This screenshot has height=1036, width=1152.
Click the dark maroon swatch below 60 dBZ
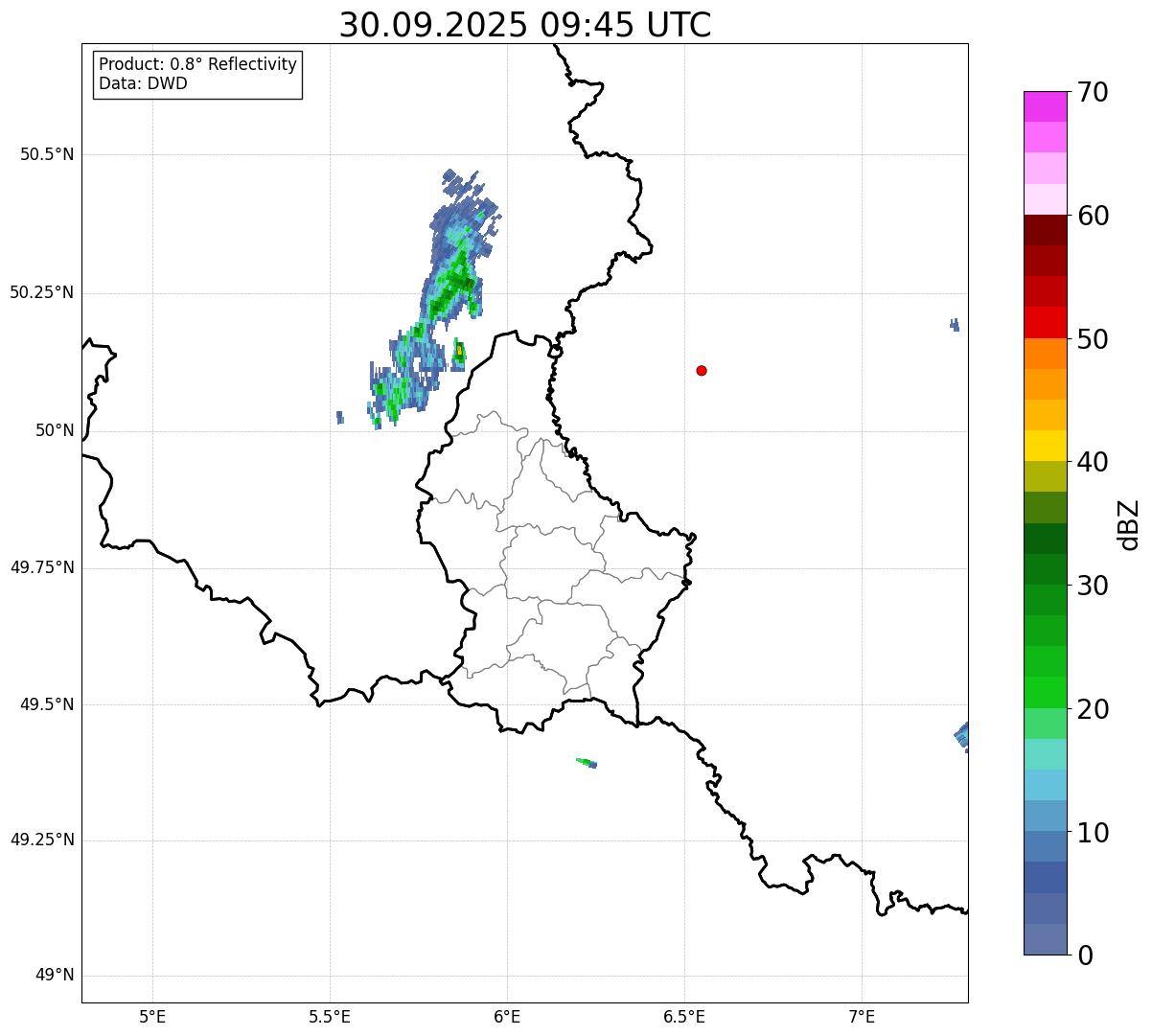coord(1045,230)
